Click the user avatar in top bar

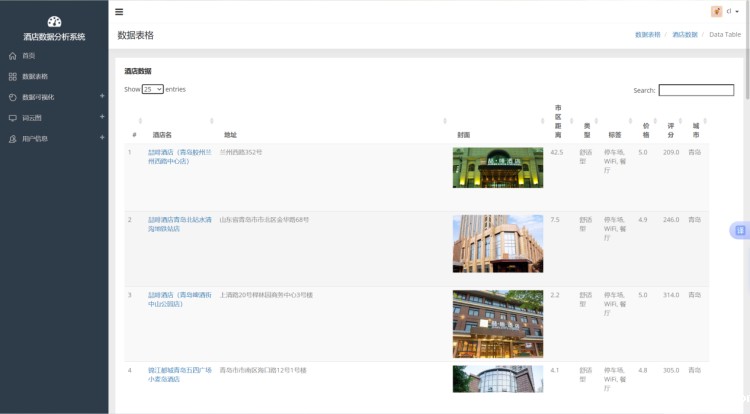click(x=716, y=12)
